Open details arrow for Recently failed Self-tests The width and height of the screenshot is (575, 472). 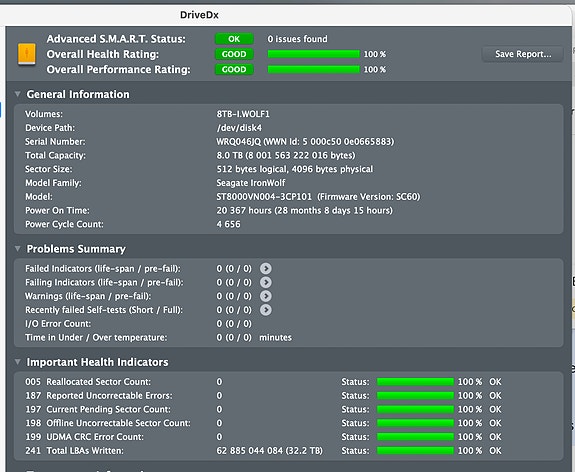pos(266,310)
